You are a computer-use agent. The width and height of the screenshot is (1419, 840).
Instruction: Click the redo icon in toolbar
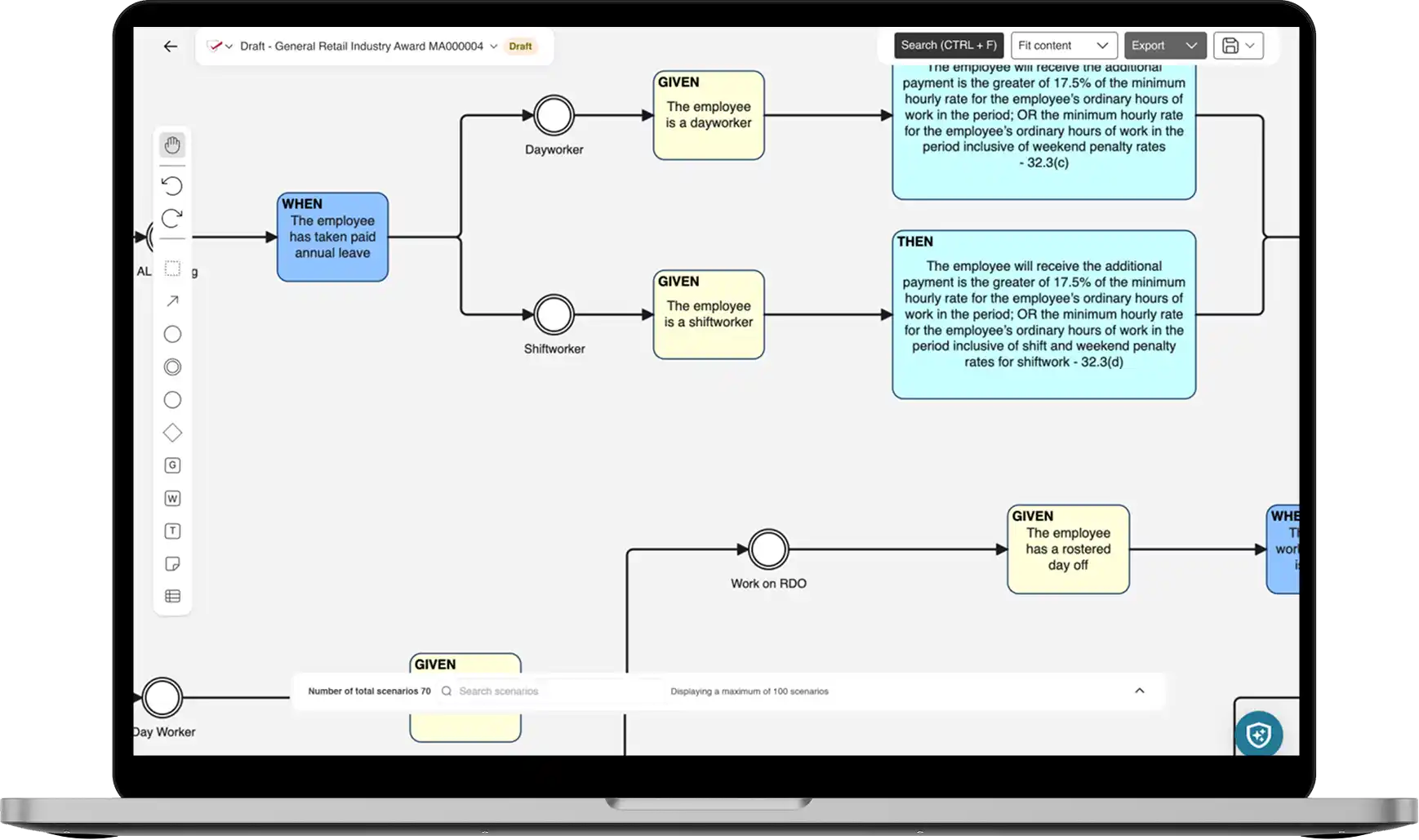[x=172, y=219]
